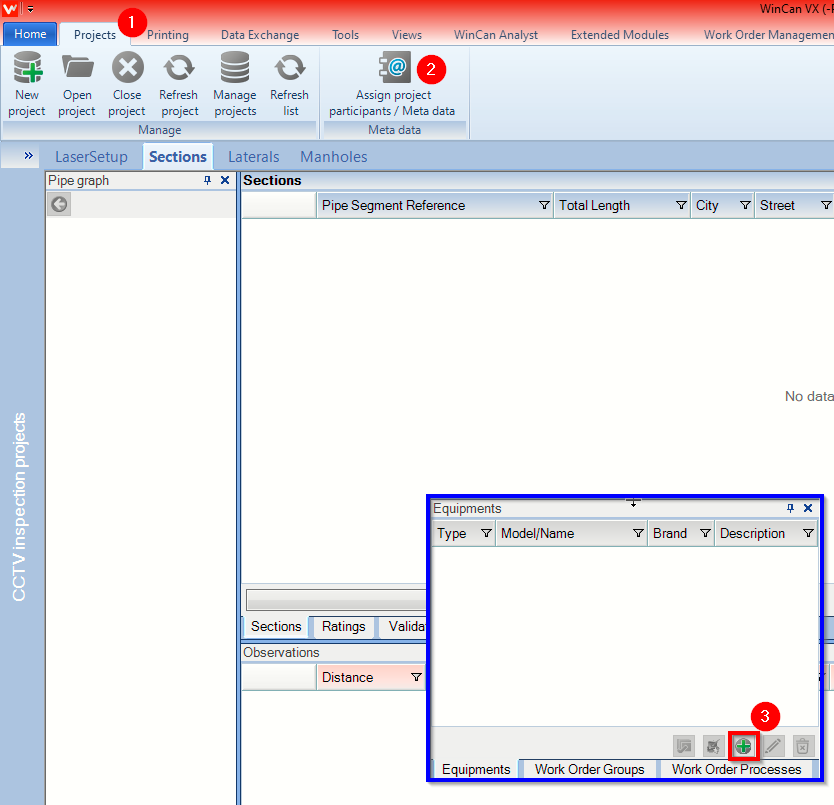Close the Equipments panel
834x805 pixels.
(808, 508)
